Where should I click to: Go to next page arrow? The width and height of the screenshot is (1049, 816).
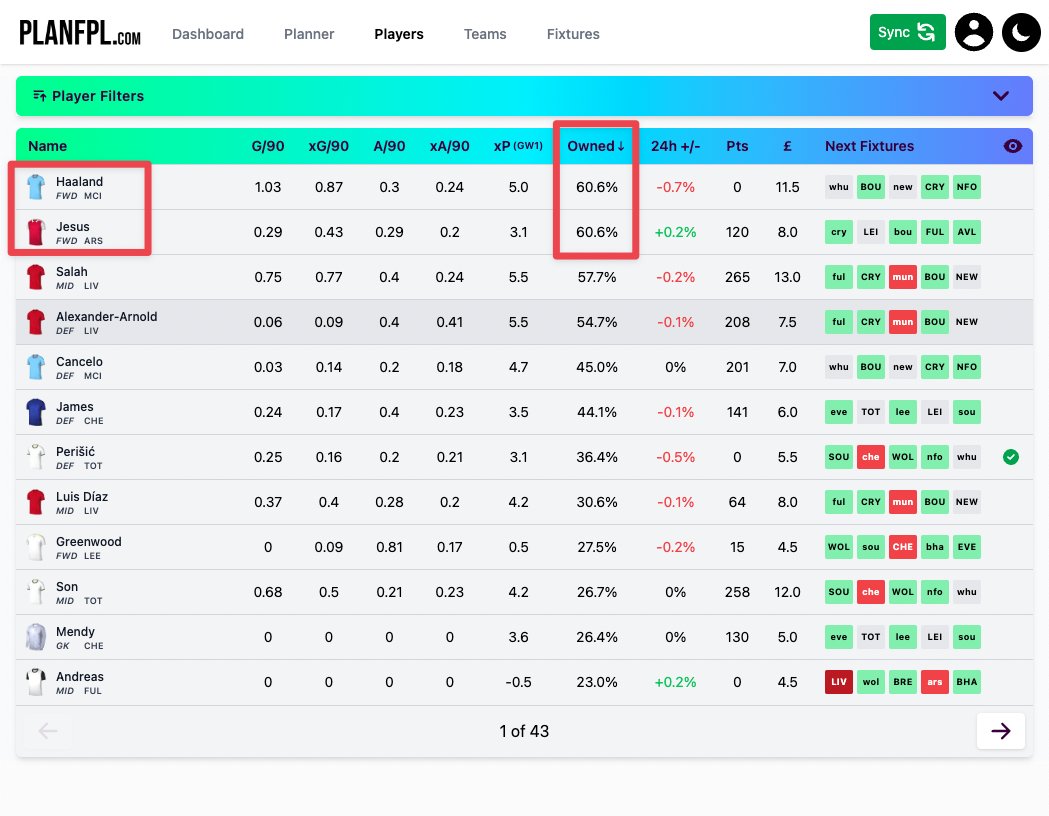(x=1000, y=731)
